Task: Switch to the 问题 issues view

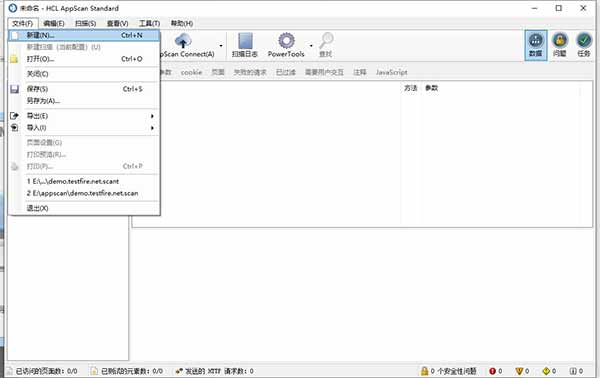Action: 559,45
